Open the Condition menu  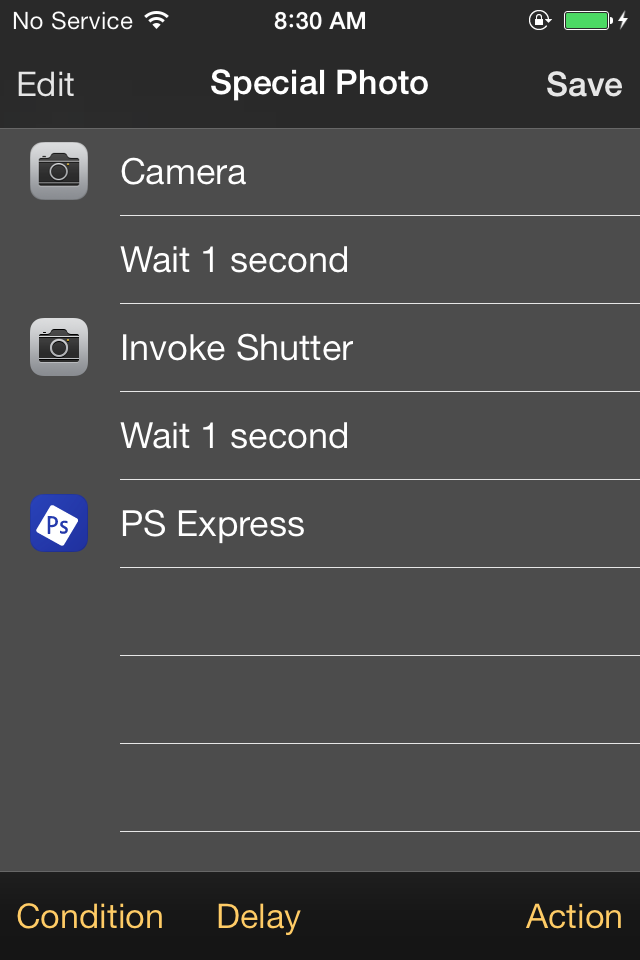click(x=90, y=916)
